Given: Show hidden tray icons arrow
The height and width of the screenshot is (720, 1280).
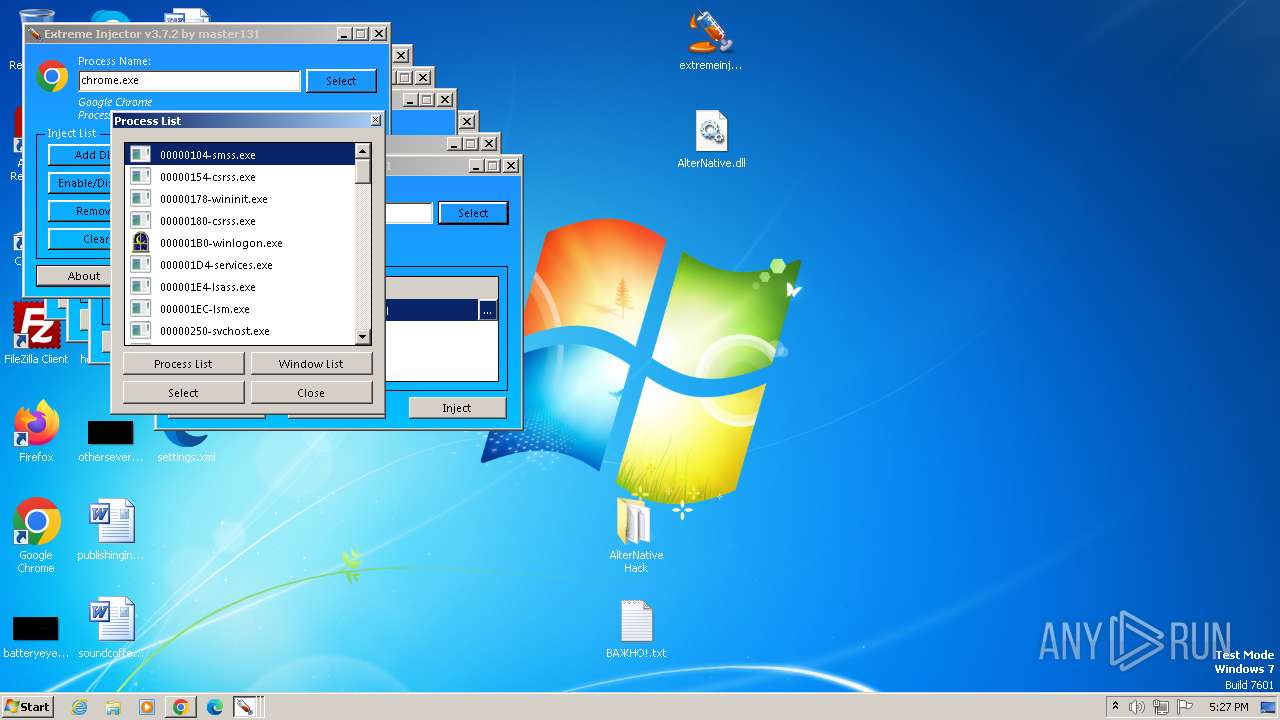Looking at the screenshot, I should 1115,707.
